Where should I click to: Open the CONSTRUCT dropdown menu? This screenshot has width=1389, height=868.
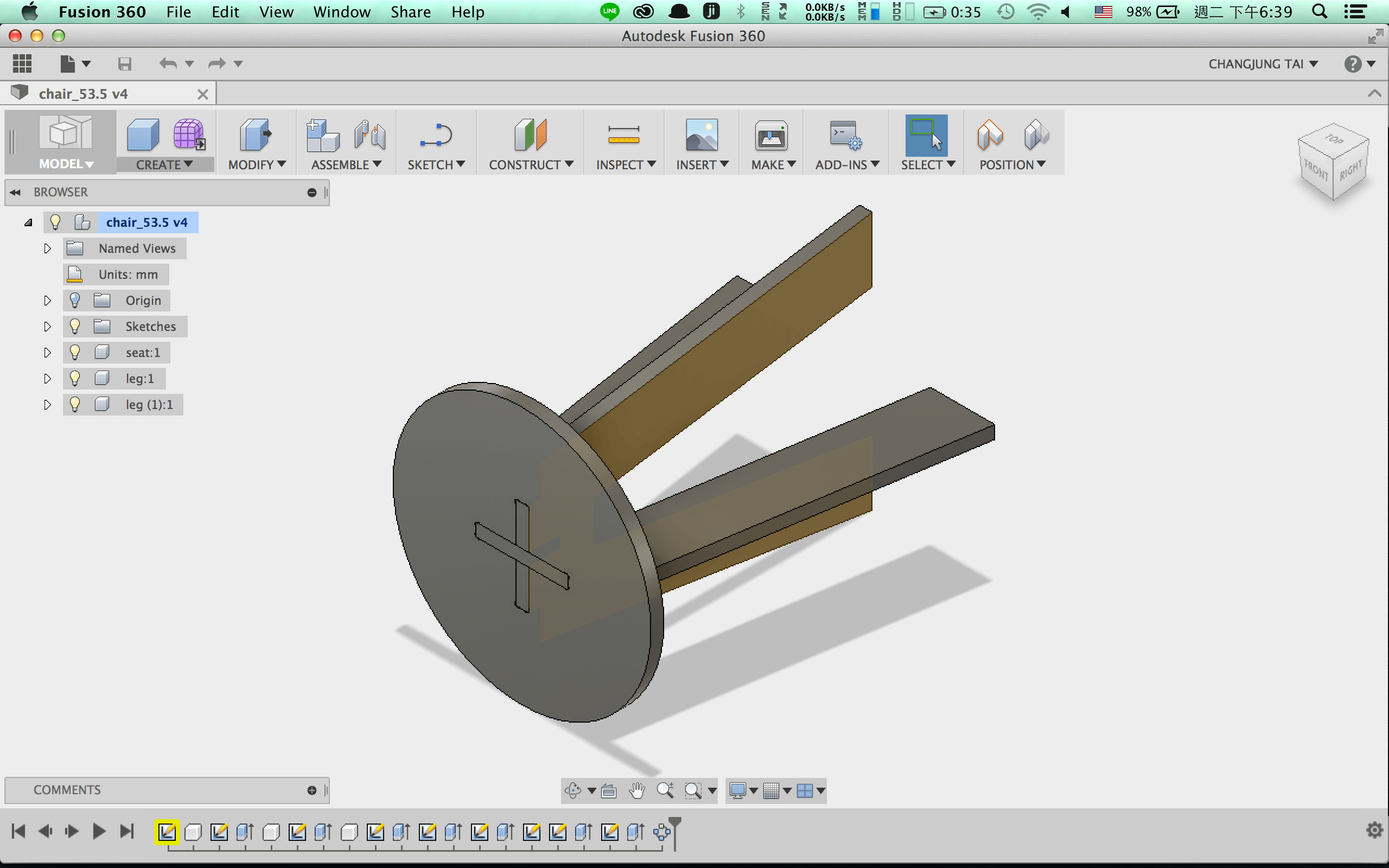click(x=531, y=165)
